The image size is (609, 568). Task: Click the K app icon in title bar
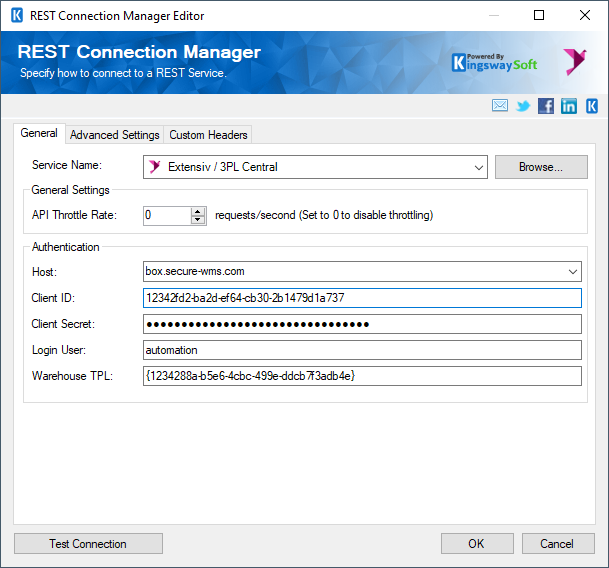tap(17, 16)
